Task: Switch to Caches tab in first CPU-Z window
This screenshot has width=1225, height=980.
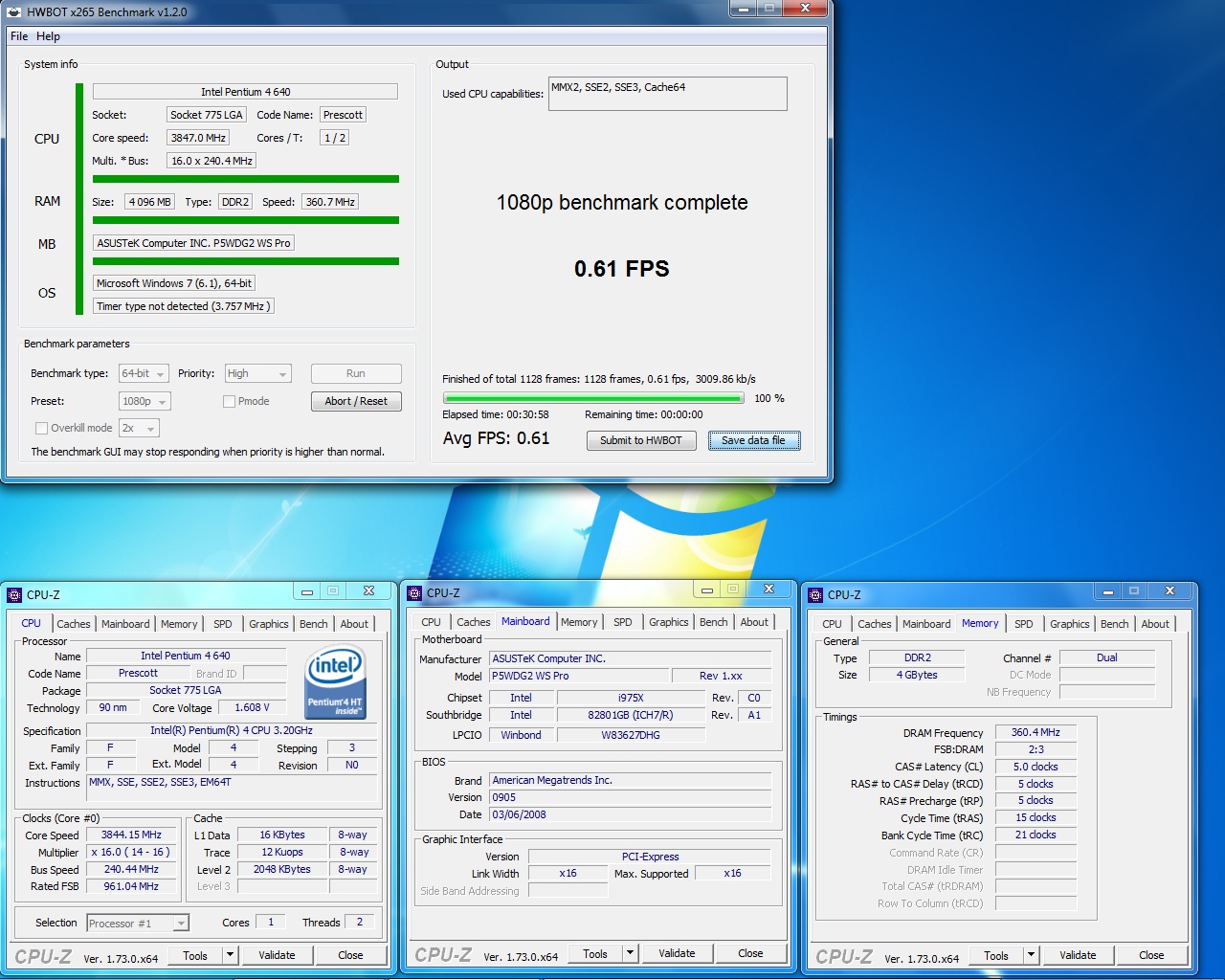Action: point(73,623)
